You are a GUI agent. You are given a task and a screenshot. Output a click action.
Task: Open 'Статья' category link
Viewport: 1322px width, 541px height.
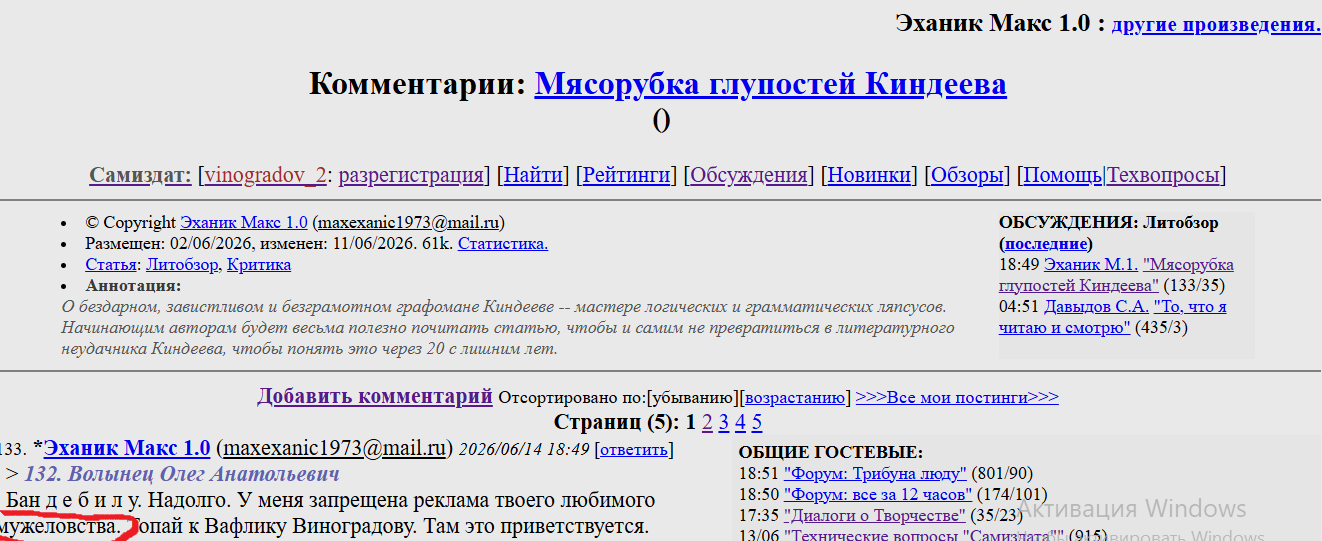coord(110,265)
